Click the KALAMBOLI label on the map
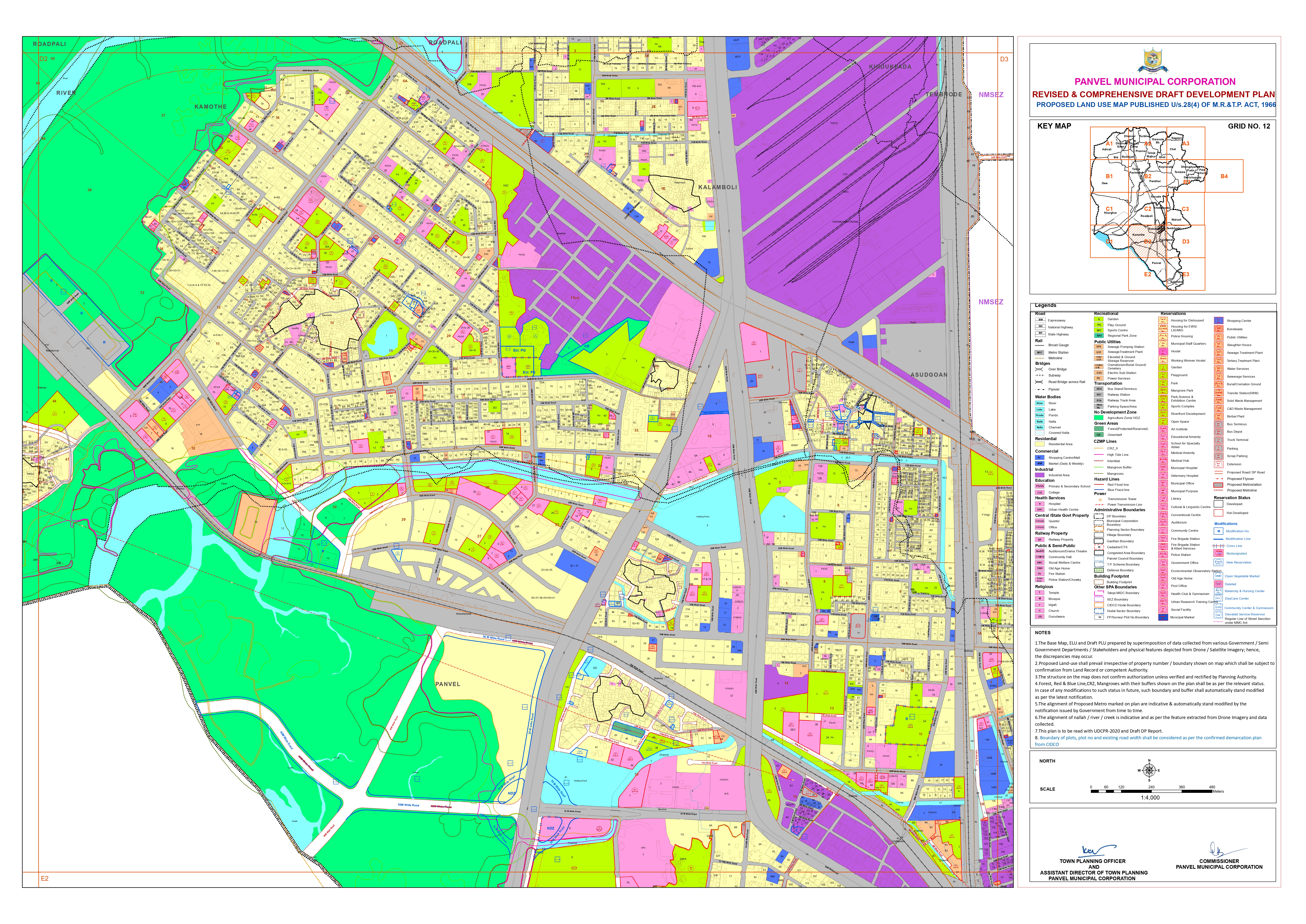1306x924 pixels. (x=718, y=187)
